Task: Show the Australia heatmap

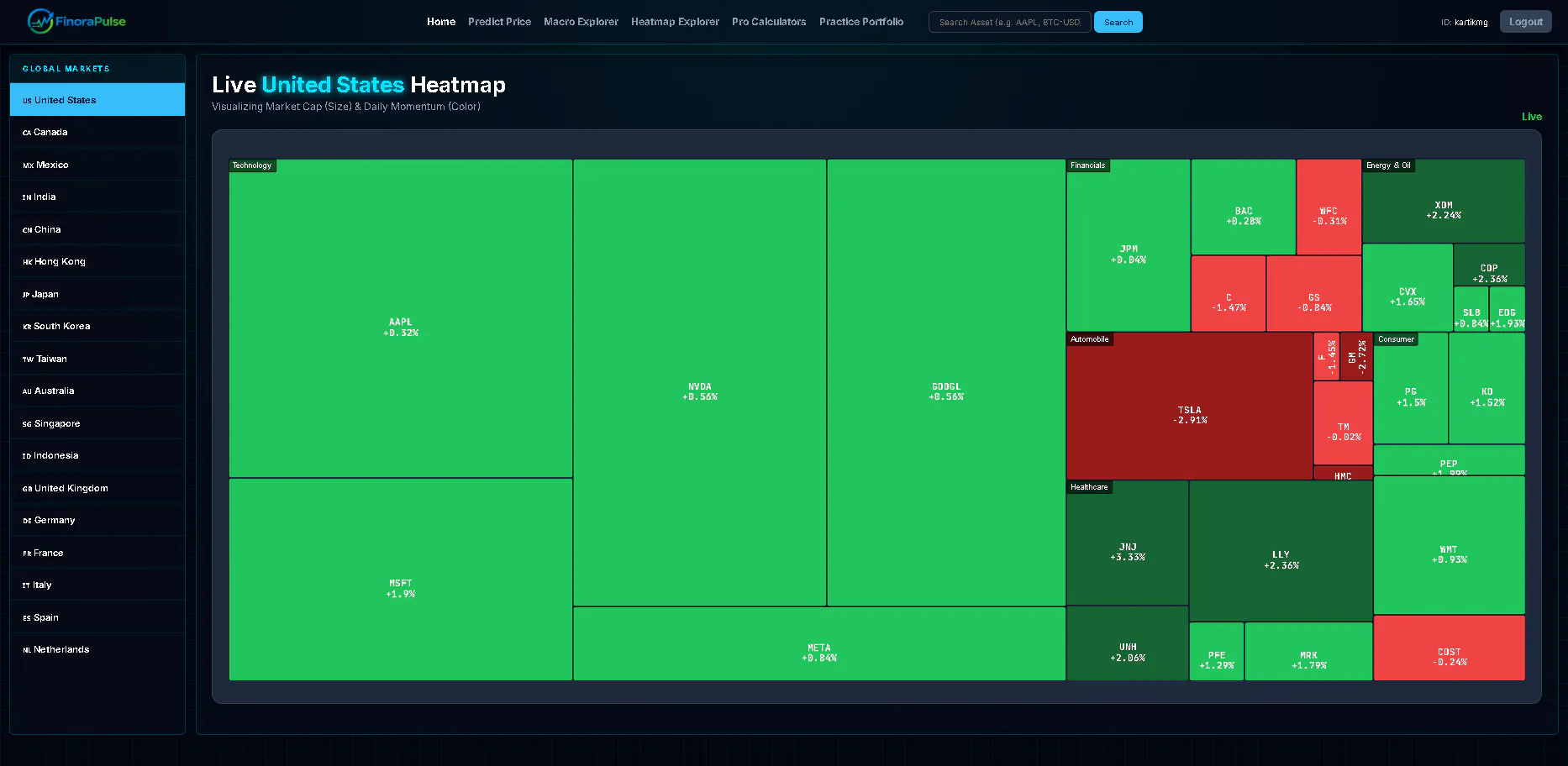Action: (x=97, y=391)
